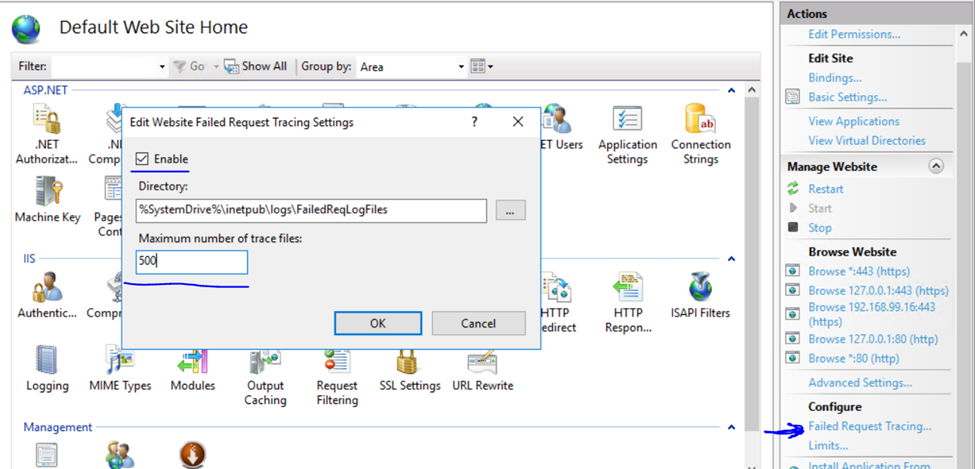This screenshot has width=975, height=469.
Task: Click the directory browse ellipsis button
Action: (x=509, y=211)
